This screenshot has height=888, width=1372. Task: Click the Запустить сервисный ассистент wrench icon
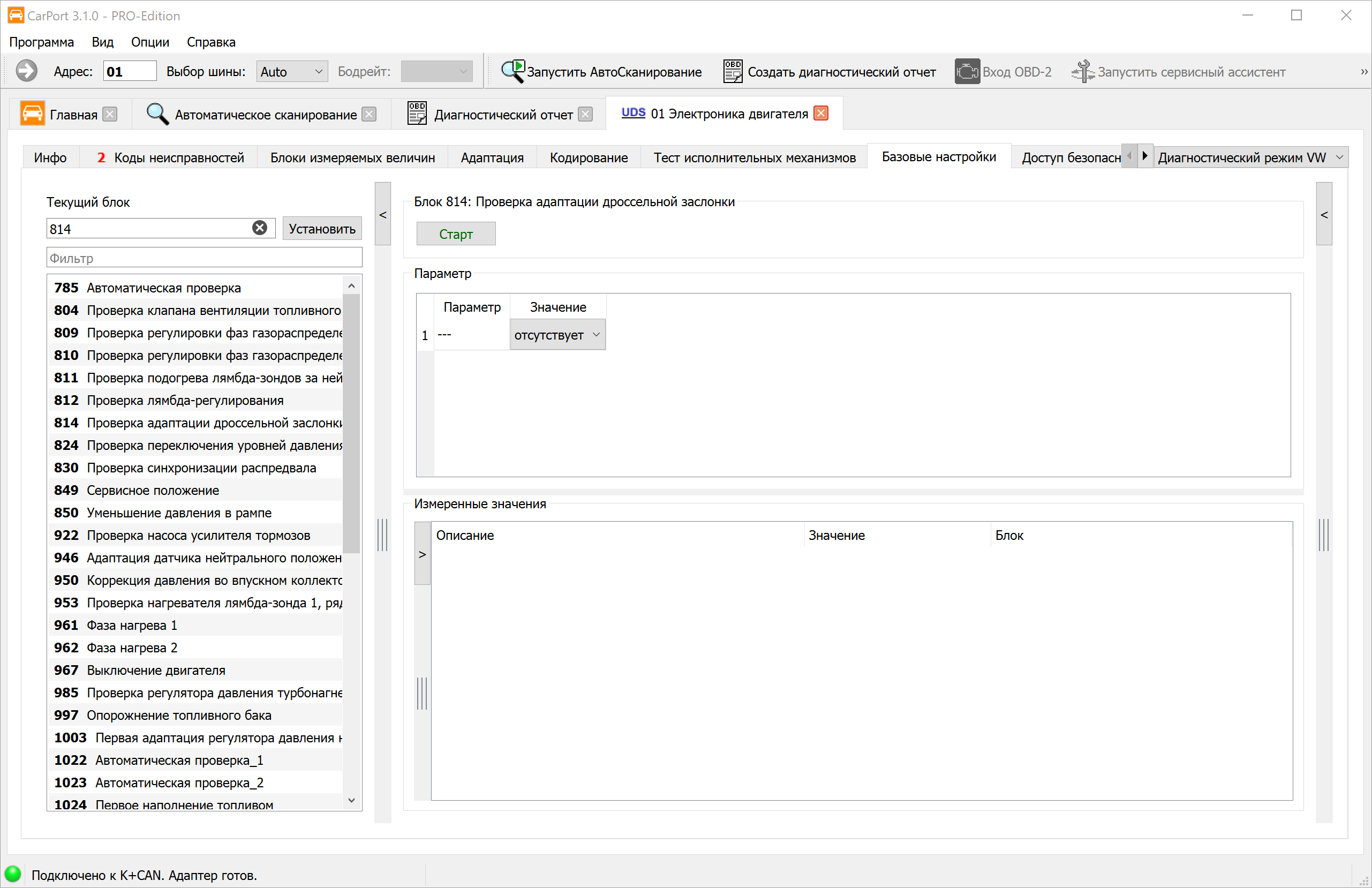1082,72
